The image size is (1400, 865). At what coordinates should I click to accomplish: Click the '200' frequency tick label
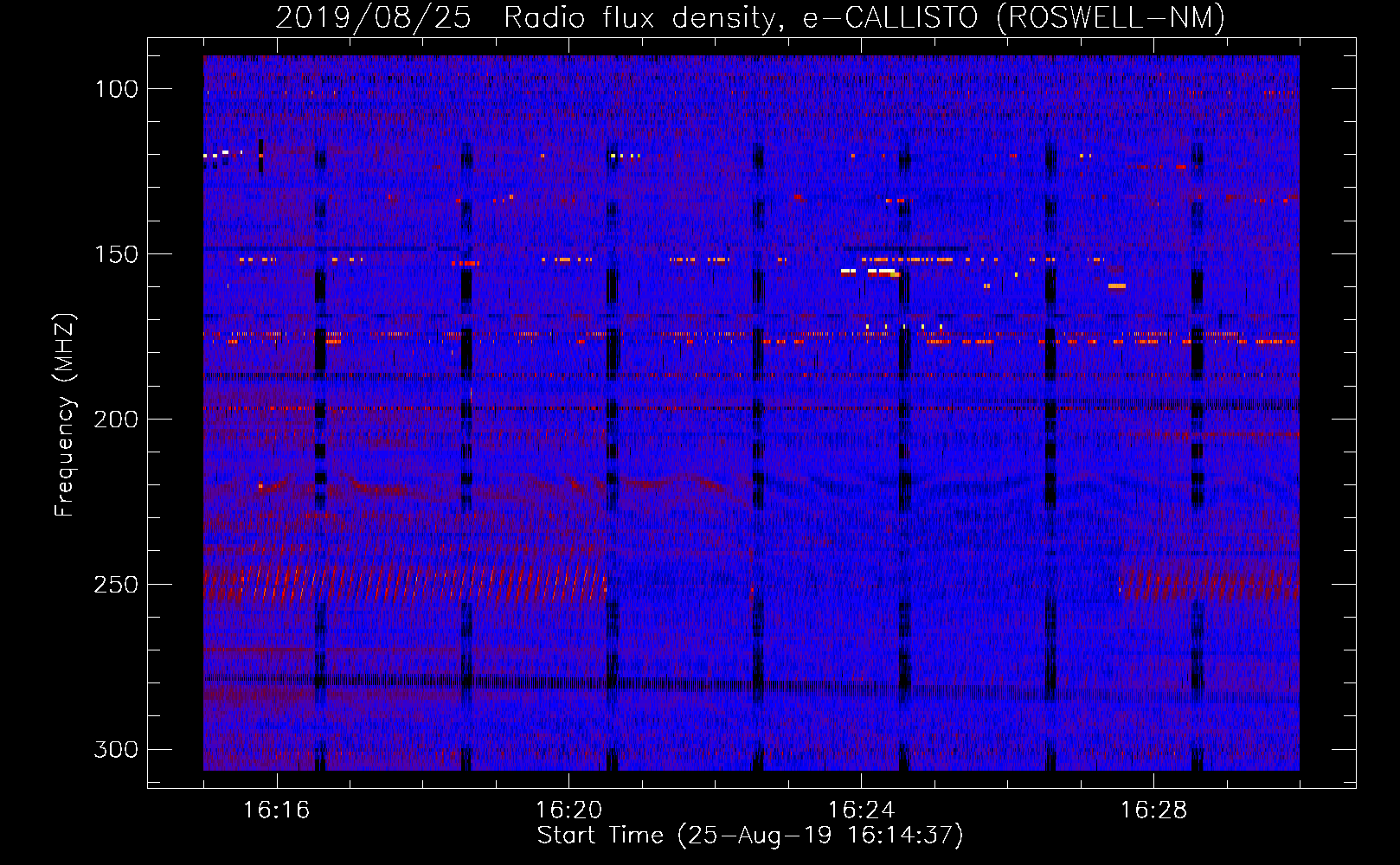coord(116,420)
